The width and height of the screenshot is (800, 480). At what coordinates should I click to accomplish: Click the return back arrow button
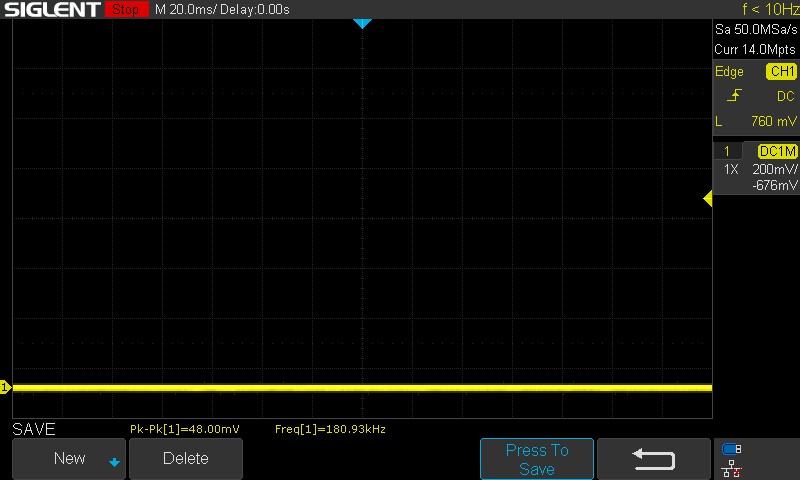tap(654, 459)
